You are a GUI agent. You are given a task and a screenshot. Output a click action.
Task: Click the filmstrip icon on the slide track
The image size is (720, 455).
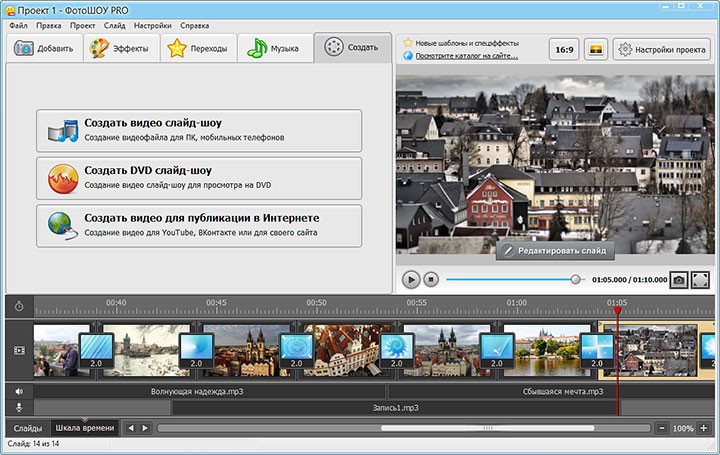pos(18,350)
